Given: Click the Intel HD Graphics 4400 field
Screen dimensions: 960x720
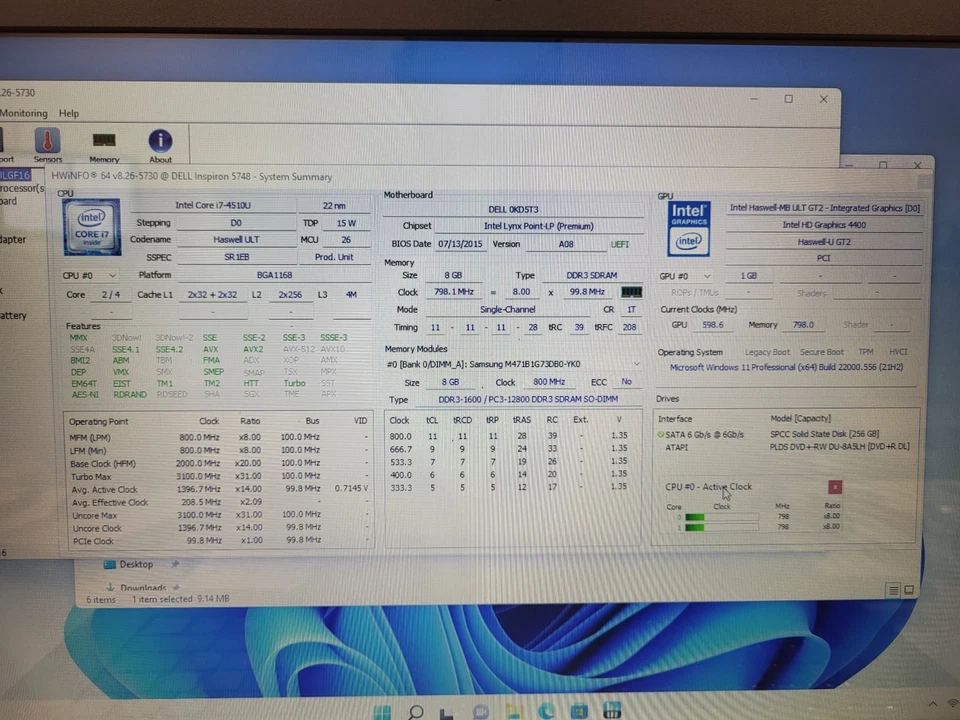Looking at the screenshot, I should coord(823,225).
